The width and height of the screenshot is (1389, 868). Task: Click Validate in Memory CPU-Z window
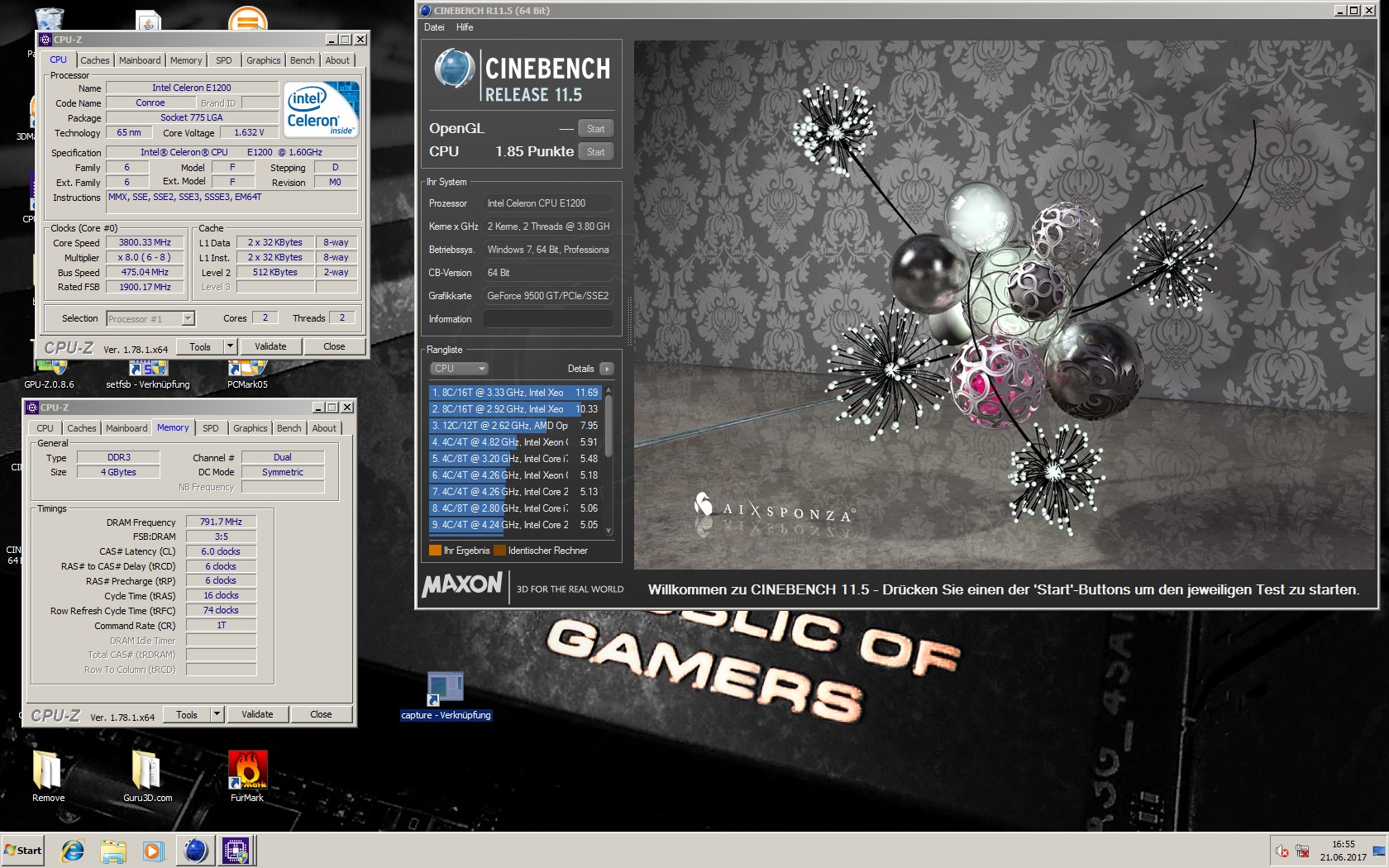pyautogui.click(x=257, y=714)
